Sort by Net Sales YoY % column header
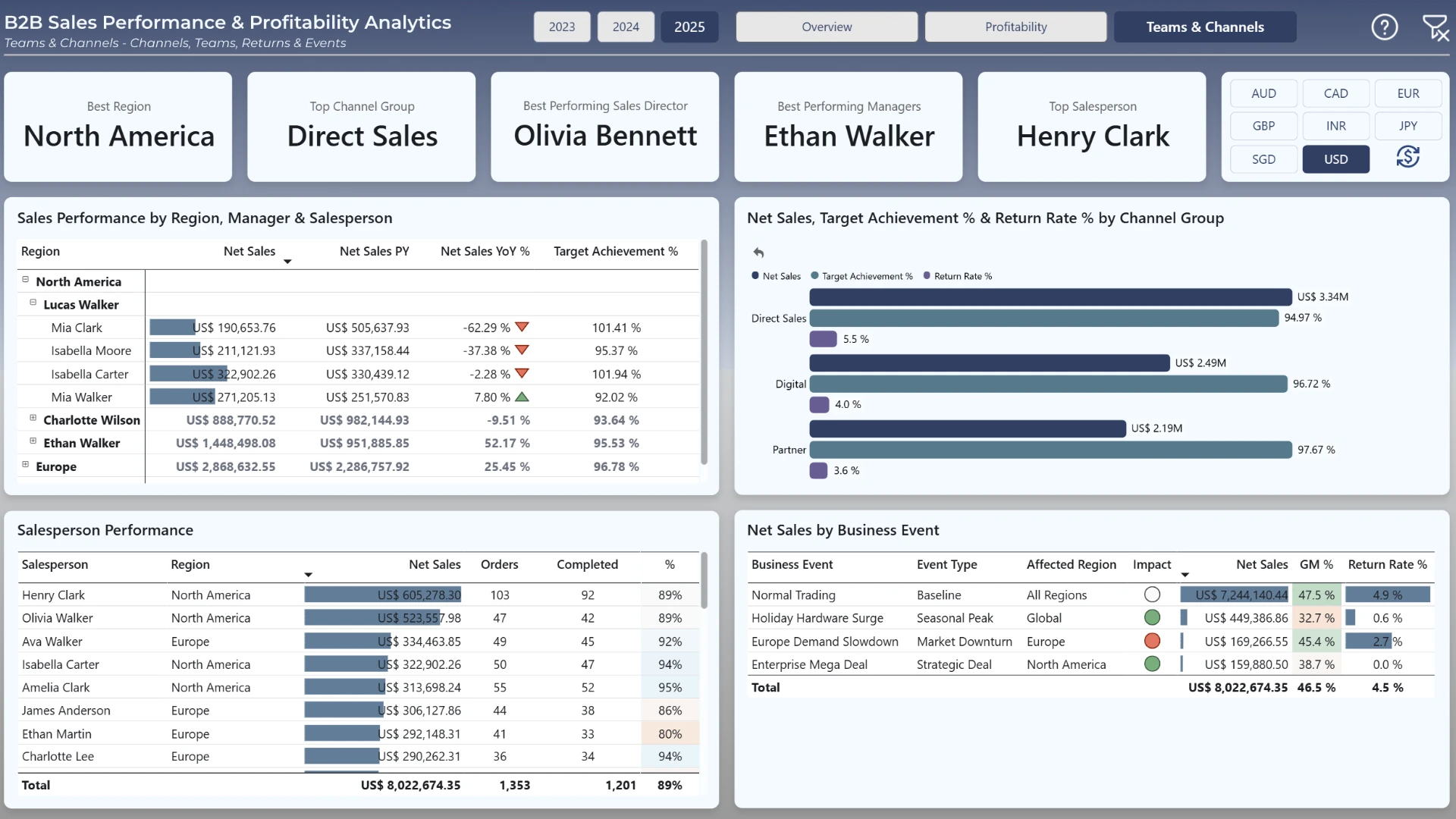The height and width of the screenshot is (819, 1456). (x=485, y=251)
